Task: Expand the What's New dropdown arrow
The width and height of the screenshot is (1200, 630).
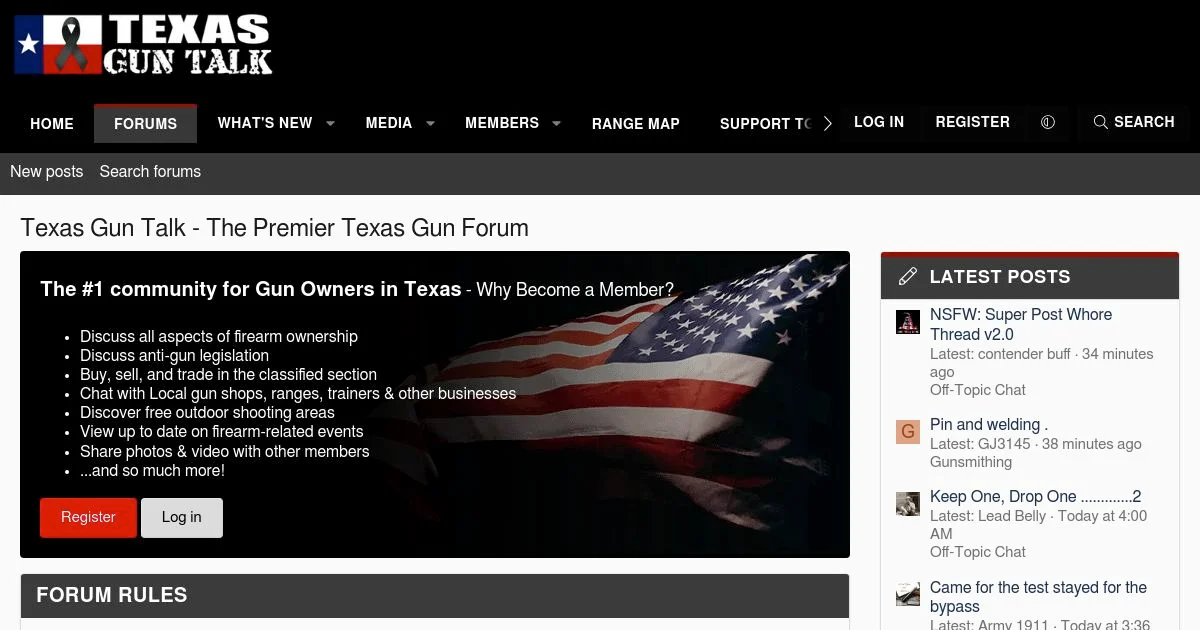Action: [x=330, y=124]
